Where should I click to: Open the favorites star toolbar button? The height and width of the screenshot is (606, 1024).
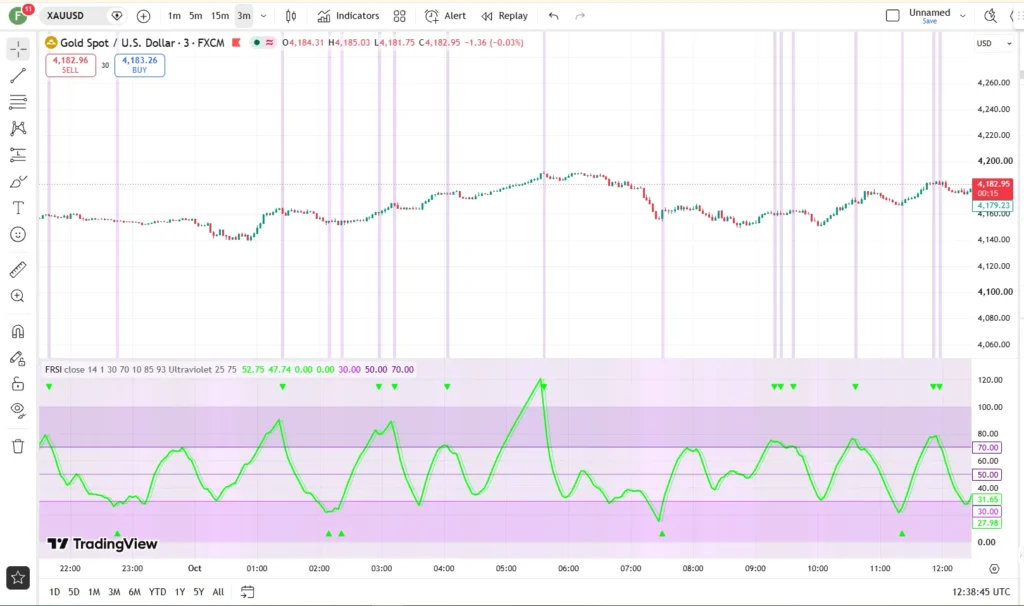[x=18, y=578]
